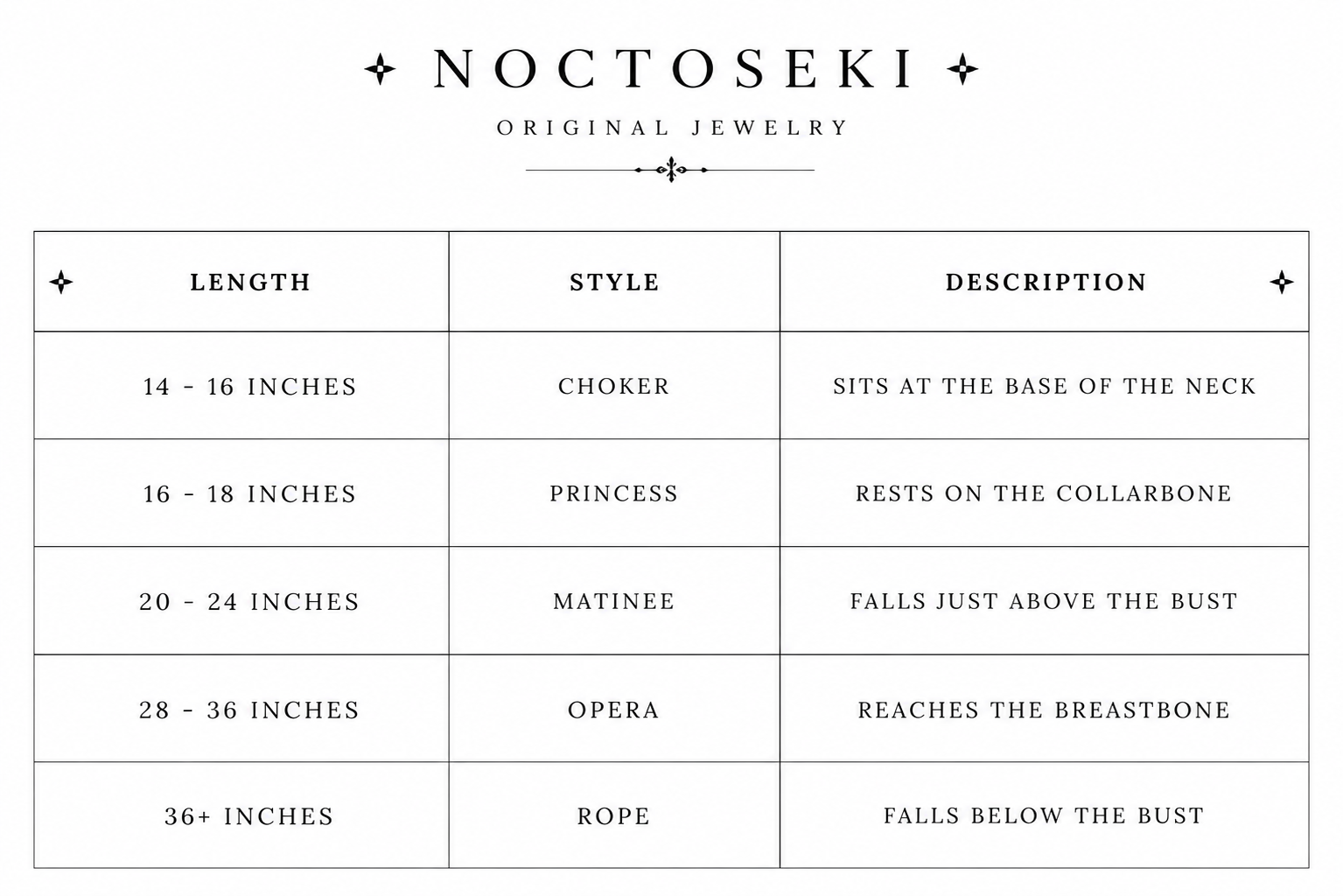Click the OPERA style cell

(614, 709)
